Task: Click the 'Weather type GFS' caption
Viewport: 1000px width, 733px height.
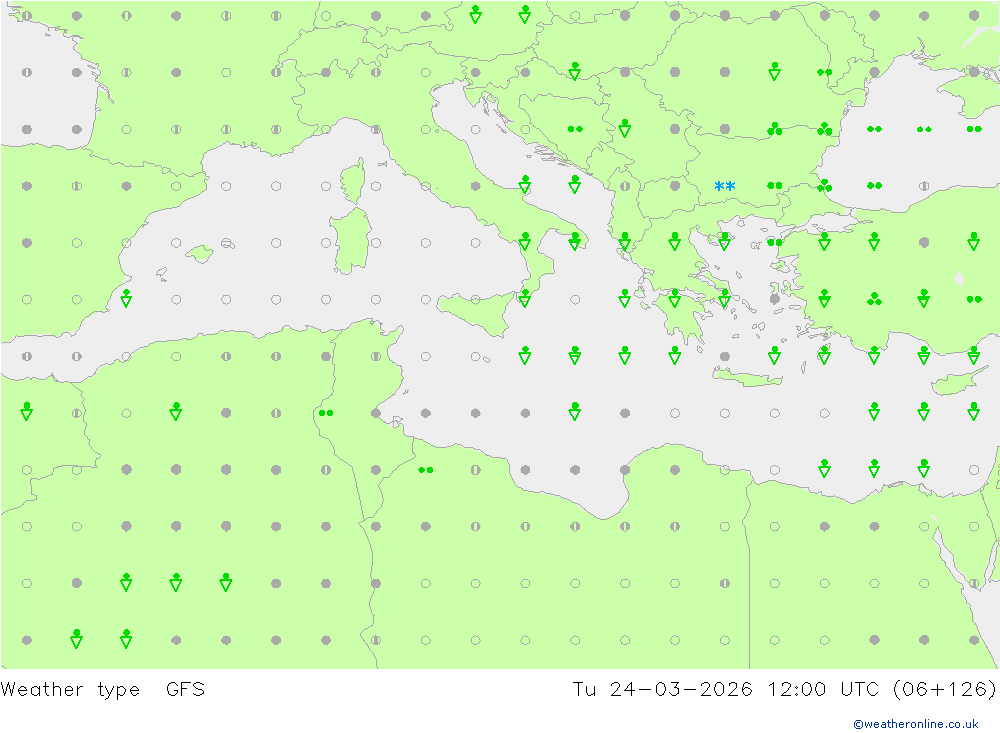Action: coord(103,690)
